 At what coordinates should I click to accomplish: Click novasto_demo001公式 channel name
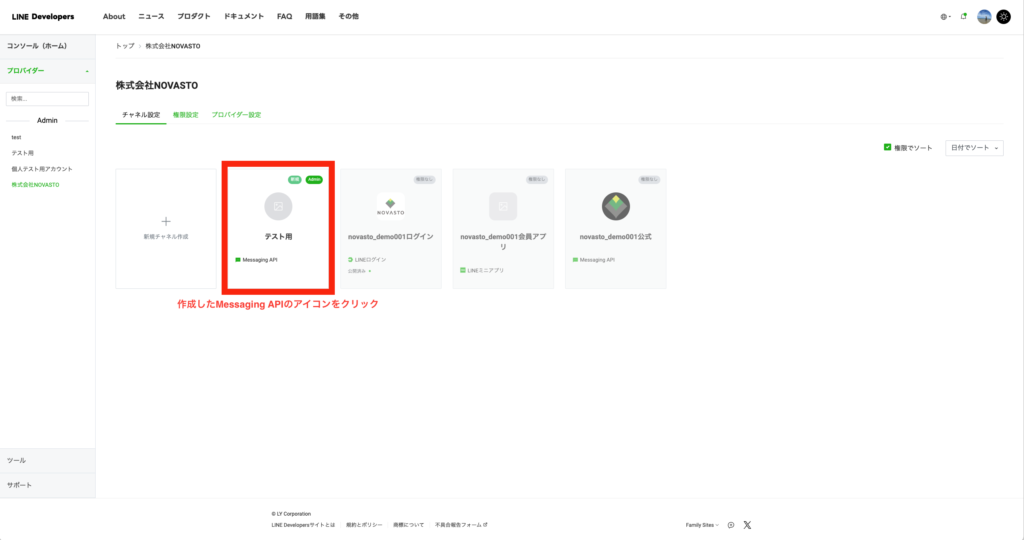coord(615,237)
